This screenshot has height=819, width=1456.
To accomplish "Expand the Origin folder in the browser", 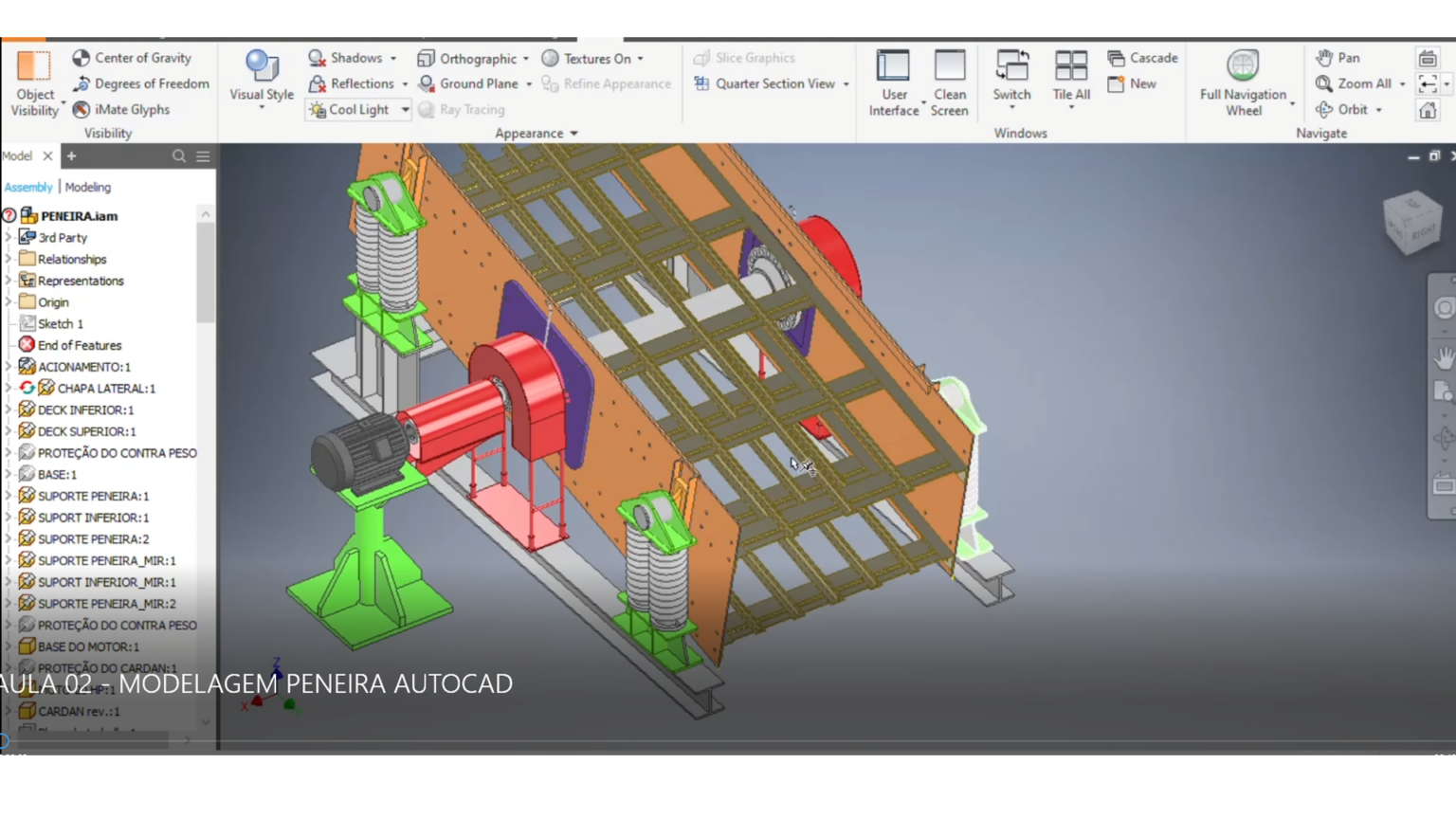I will click(8, 301).
